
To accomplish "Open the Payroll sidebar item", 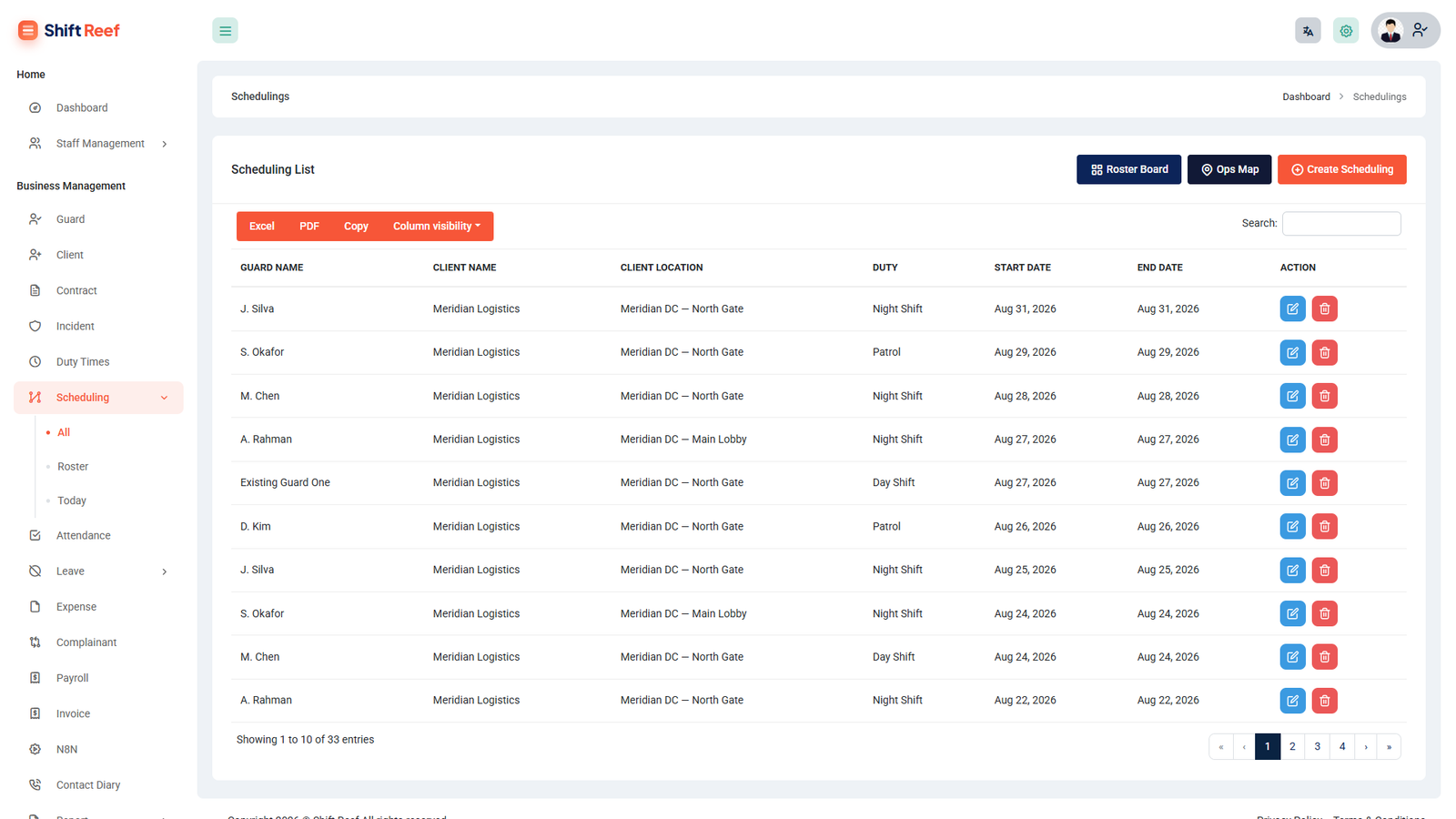I will 98,678.
